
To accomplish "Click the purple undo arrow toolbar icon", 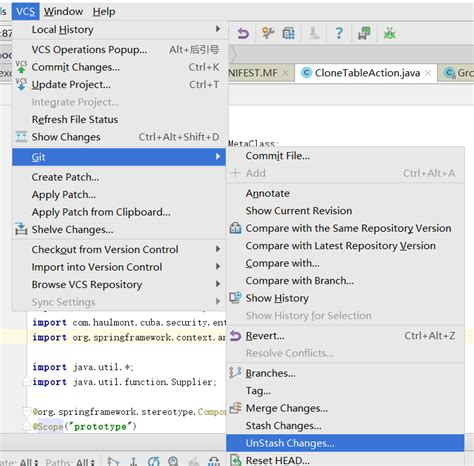I will click(x=243, y=33).
